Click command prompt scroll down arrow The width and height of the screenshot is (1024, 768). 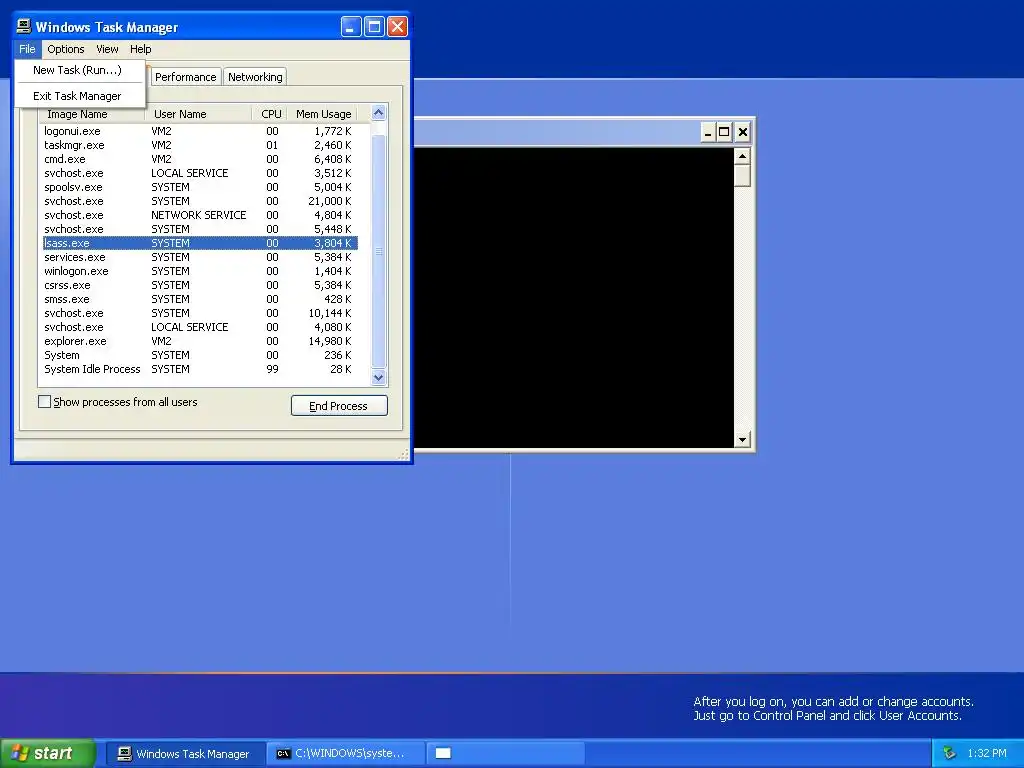(742, 440)
